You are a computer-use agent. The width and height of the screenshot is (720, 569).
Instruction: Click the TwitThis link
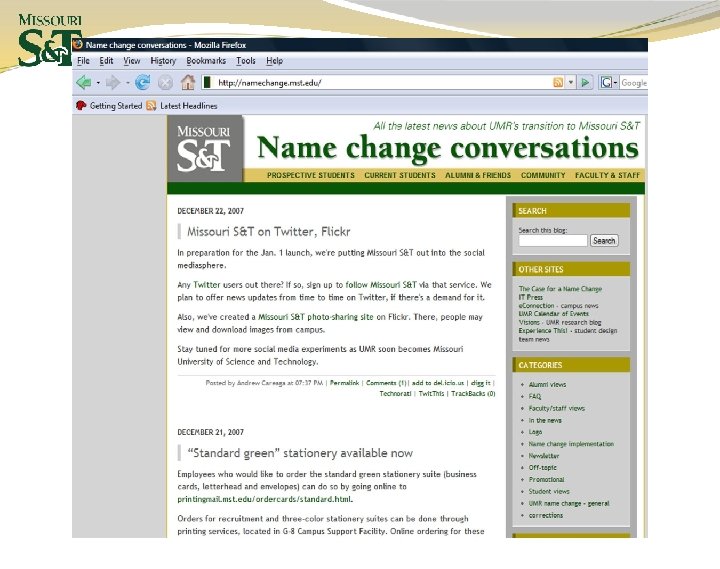pyautogui.click(x=431, y=394)
